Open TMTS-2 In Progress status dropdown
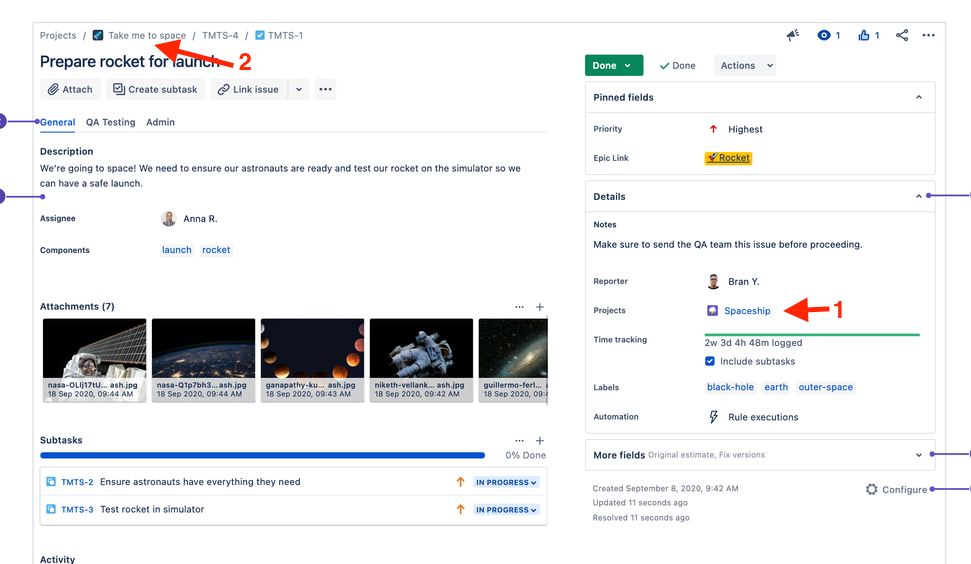 click(x=506, y=482)
